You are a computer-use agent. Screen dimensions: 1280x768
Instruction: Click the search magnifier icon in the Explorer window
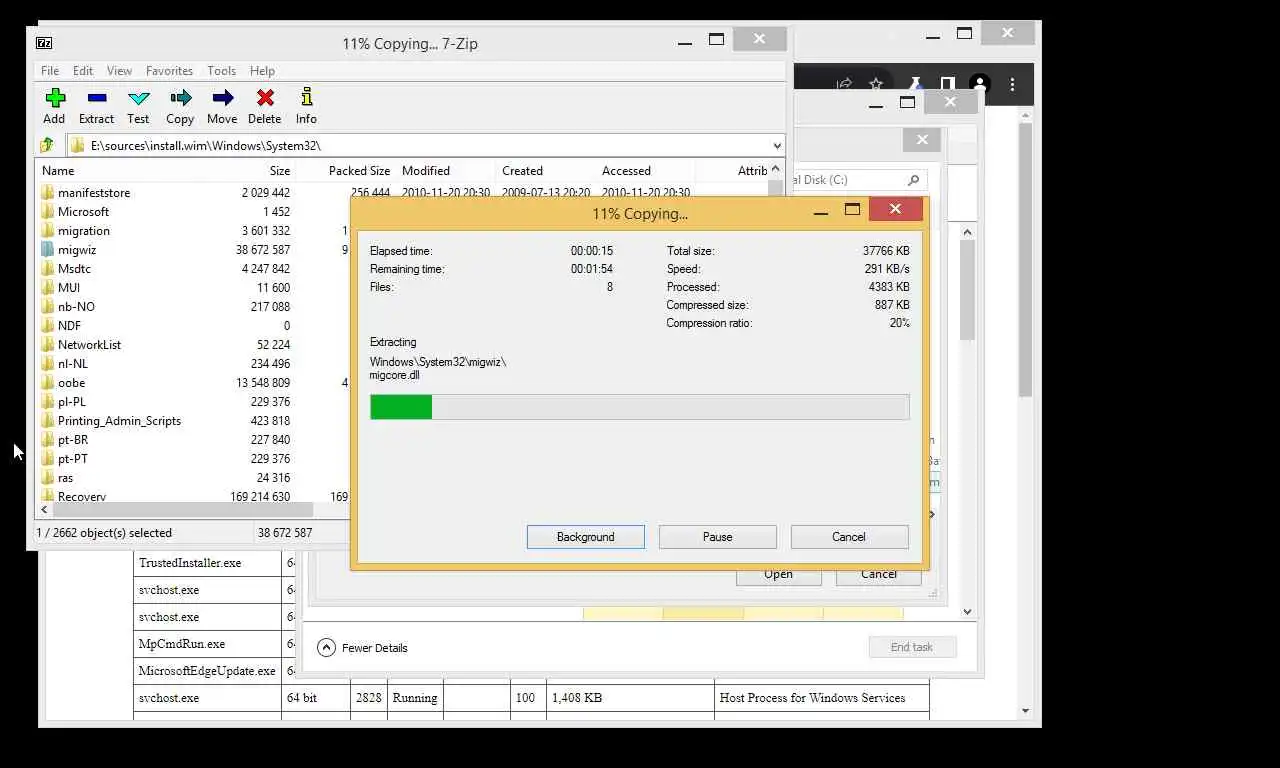click(913, 180)
